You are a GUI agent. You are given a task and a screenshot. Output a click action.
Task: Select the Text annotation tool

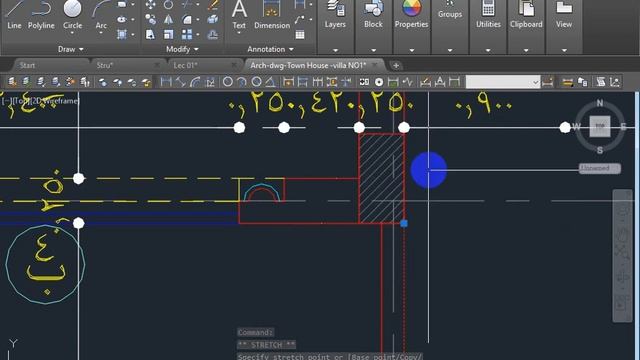pyautogui.click(x=239, y=15)
